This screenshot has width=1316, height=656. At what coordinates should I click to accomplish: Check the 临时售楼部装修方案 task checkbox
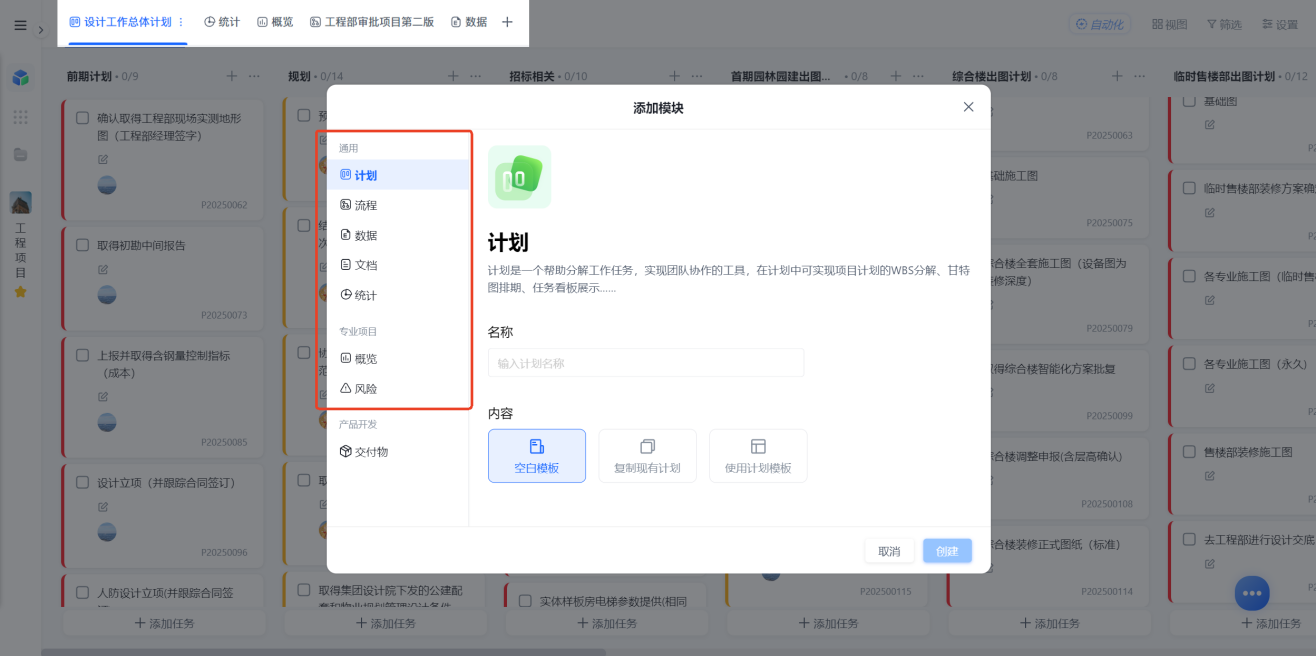[1190, 188]
